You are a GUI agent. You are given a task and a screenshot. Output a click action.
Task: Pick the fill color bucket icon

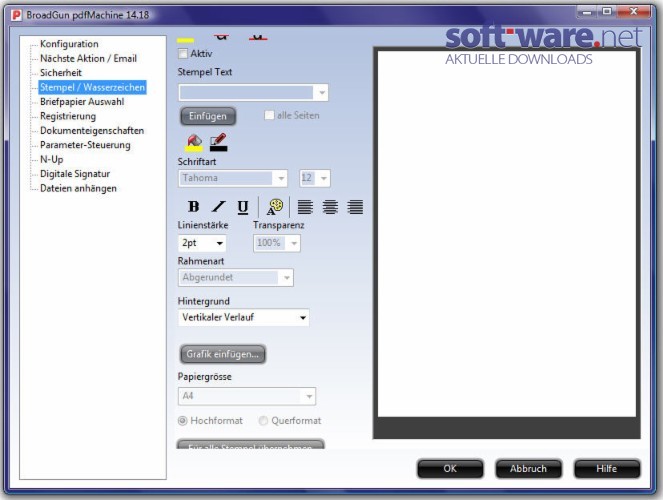(194, 142)
